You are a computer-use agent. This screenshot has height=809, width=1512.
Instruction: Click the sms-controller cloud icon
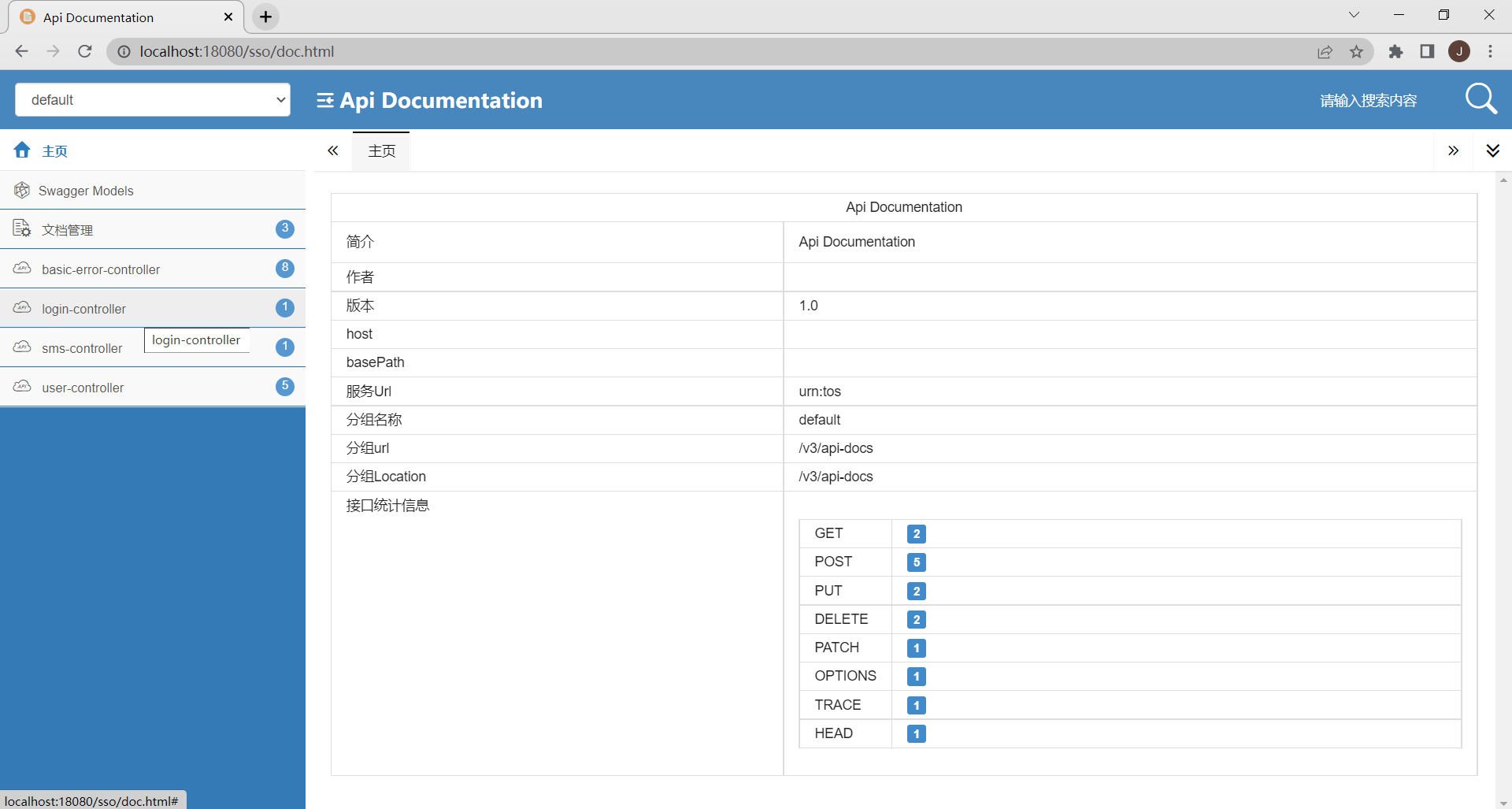[22, 347]
